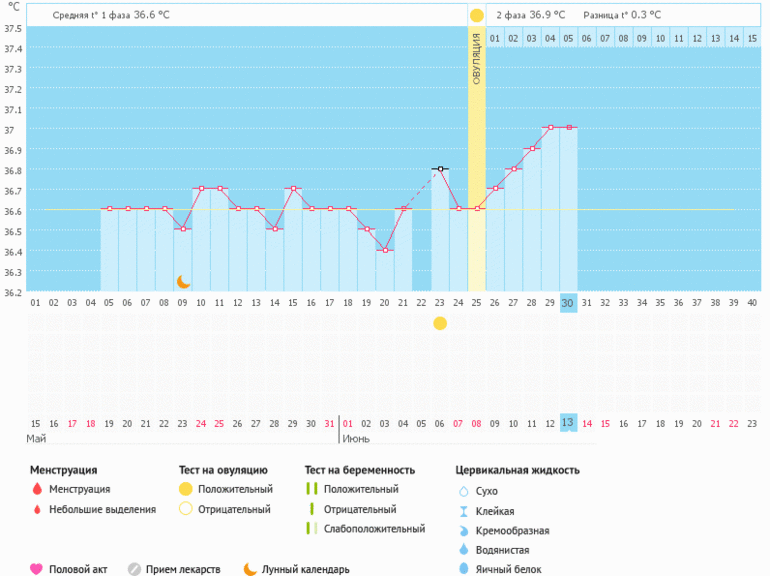The image size is (770, 576).
Task: Click the gray Прием лекарств pill icon
Action: pos(134,569)
